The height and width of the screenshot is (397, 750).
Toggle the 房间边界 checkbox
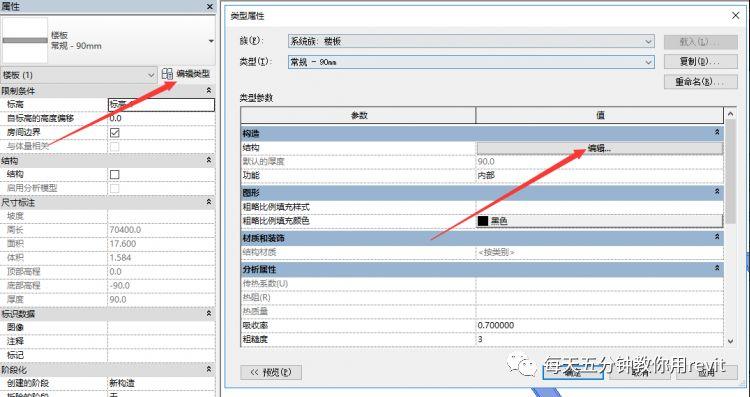[114, 132]
